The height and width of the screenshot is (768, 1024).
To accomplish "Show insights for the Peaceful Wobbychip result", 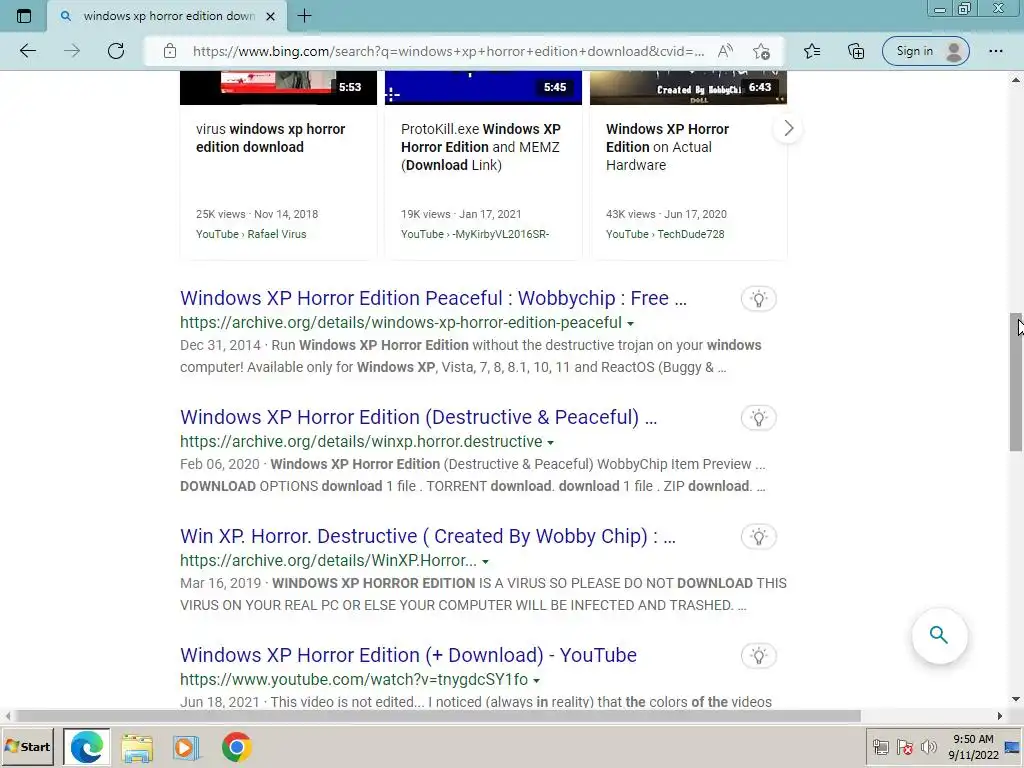I will 758,299.
